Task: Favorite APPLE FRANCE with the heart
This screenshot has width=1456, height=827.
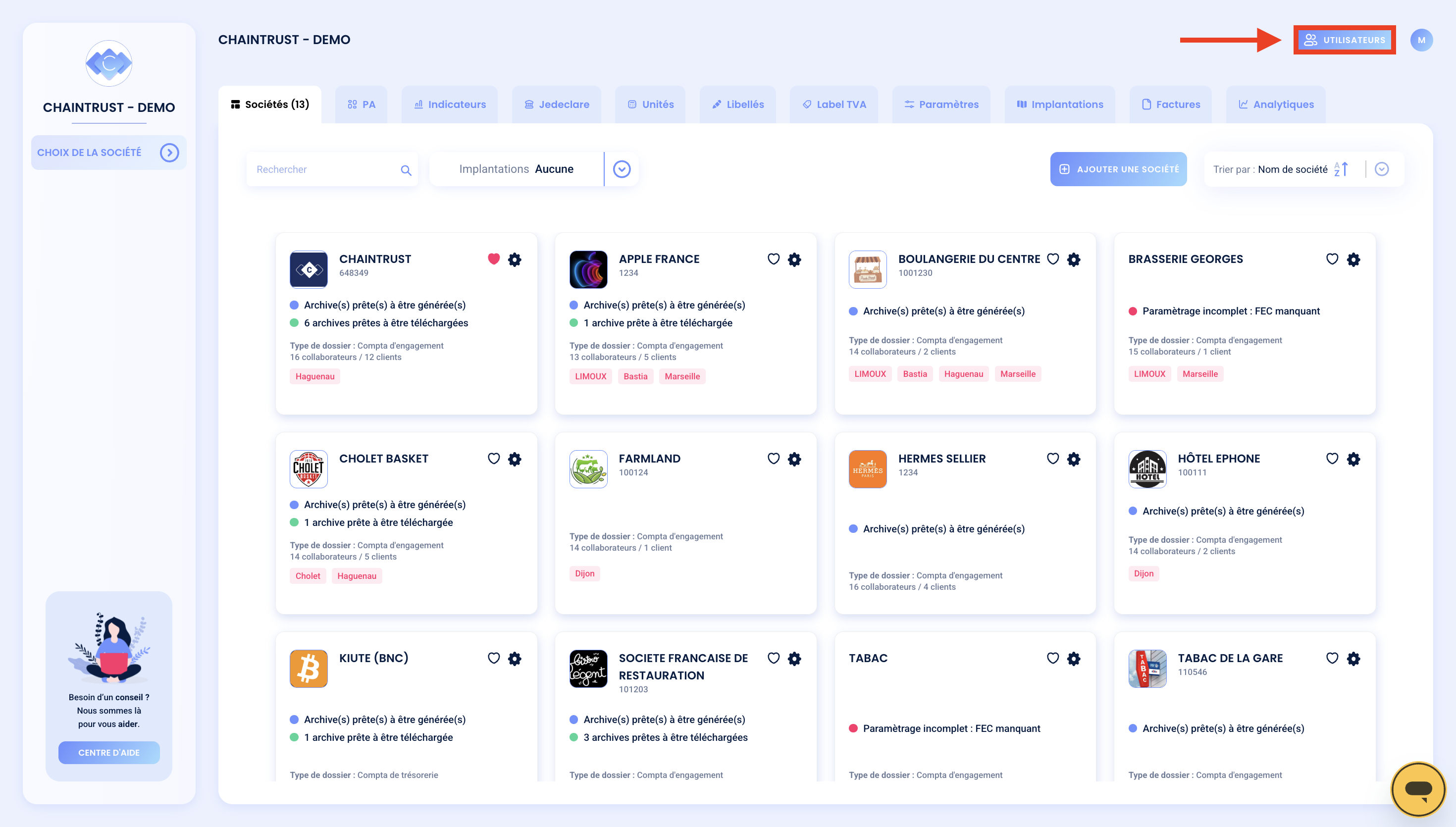Action: click(x=774, y=259)
